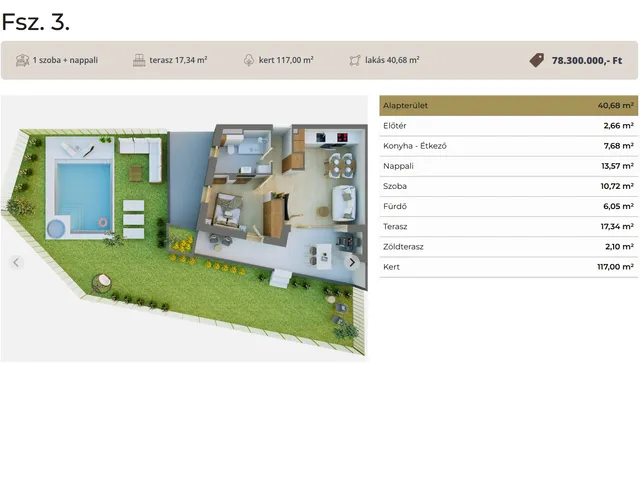Click the "78.300.000,- Ft" price text

(x=593, y=60)
